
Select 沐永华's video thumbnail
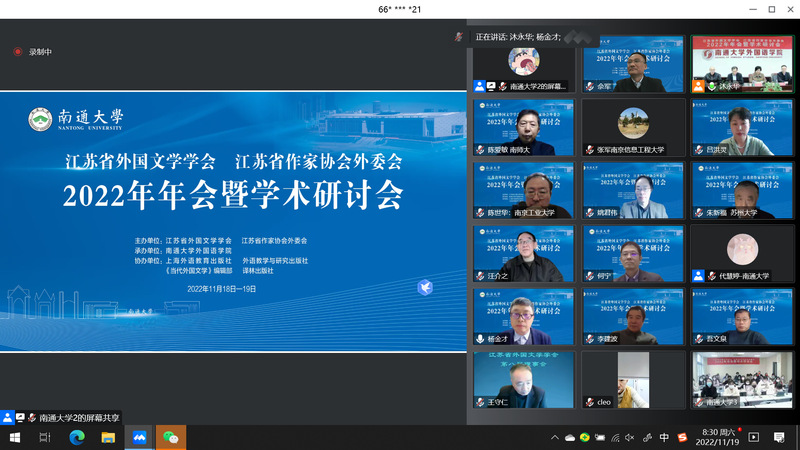tap(741, 64)
